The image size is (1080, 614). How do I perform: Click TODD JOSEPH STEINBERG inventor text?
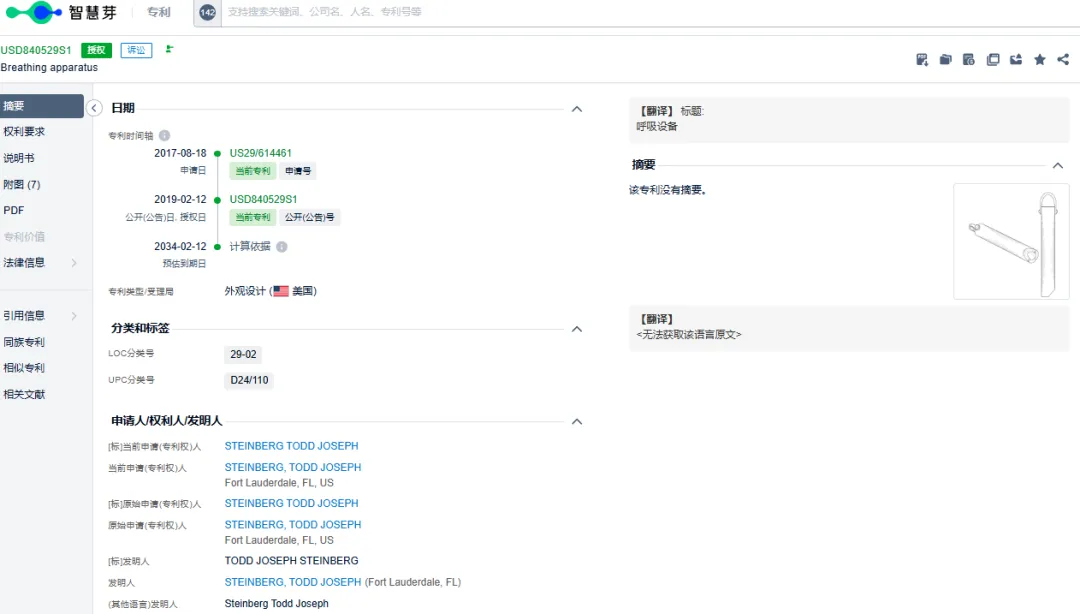point(291,561)
